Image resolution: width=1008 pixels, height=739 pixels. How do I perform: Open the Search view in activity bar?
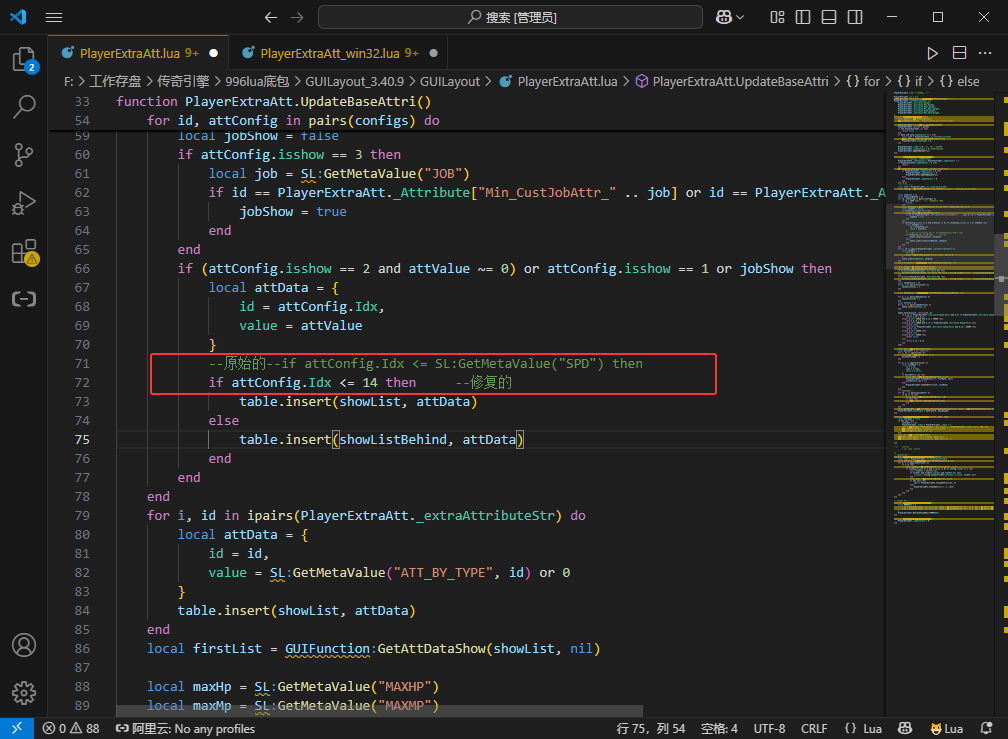(x=23, y=107)
